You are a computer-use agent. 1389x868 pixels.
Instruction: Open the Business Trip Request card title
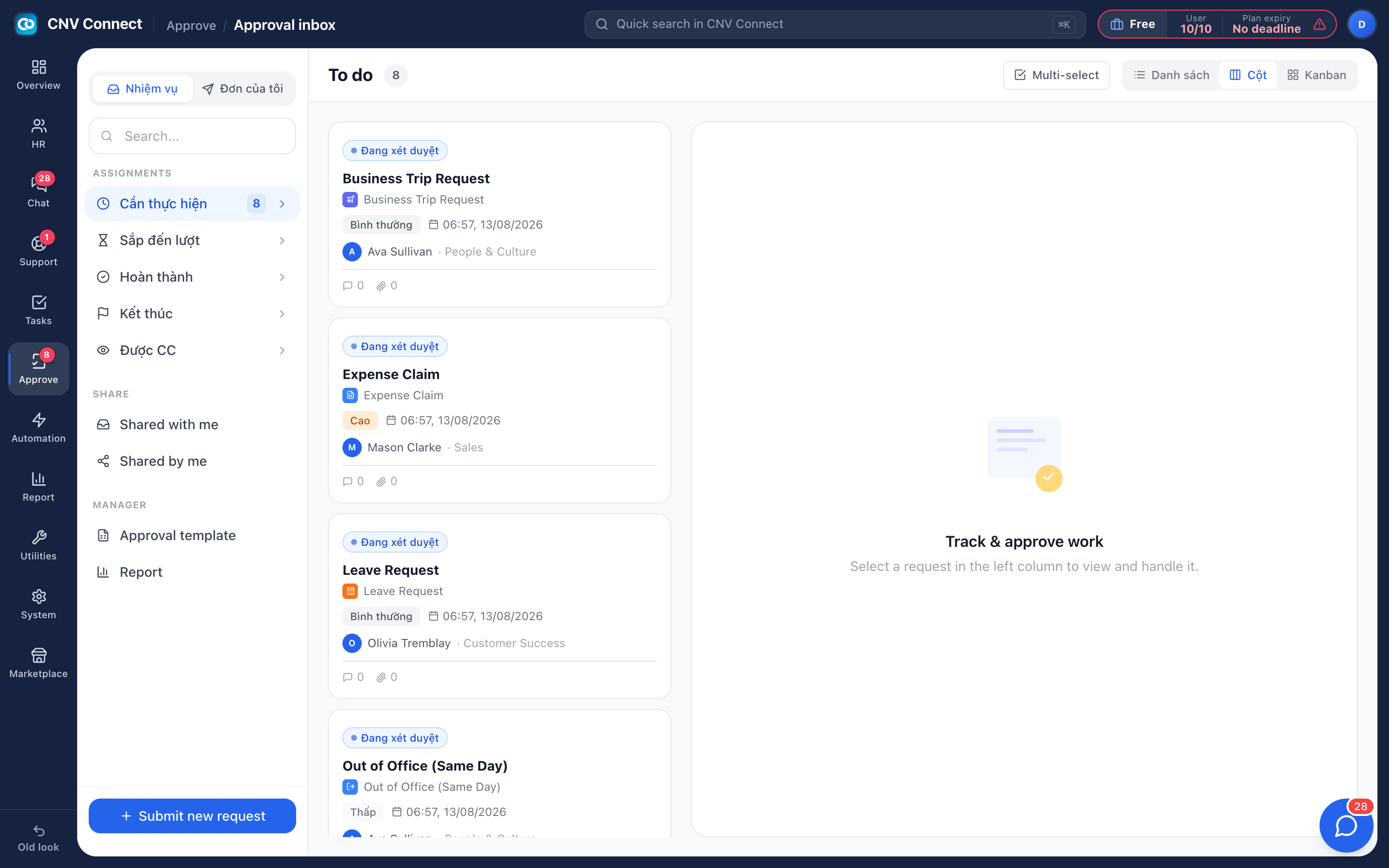tap(416, 178)
